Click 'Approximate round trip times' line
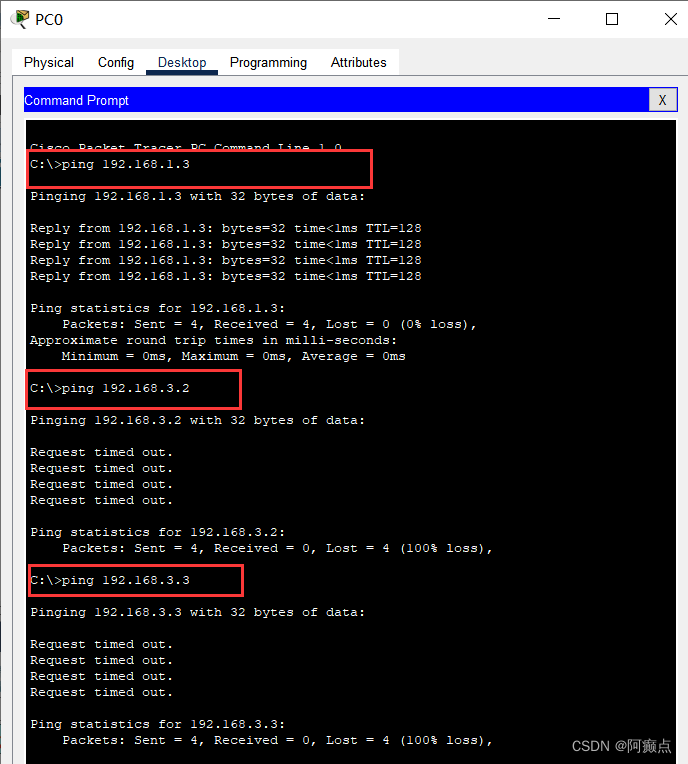The height and width of the screenshot is (764, 688). click(213, 341)
